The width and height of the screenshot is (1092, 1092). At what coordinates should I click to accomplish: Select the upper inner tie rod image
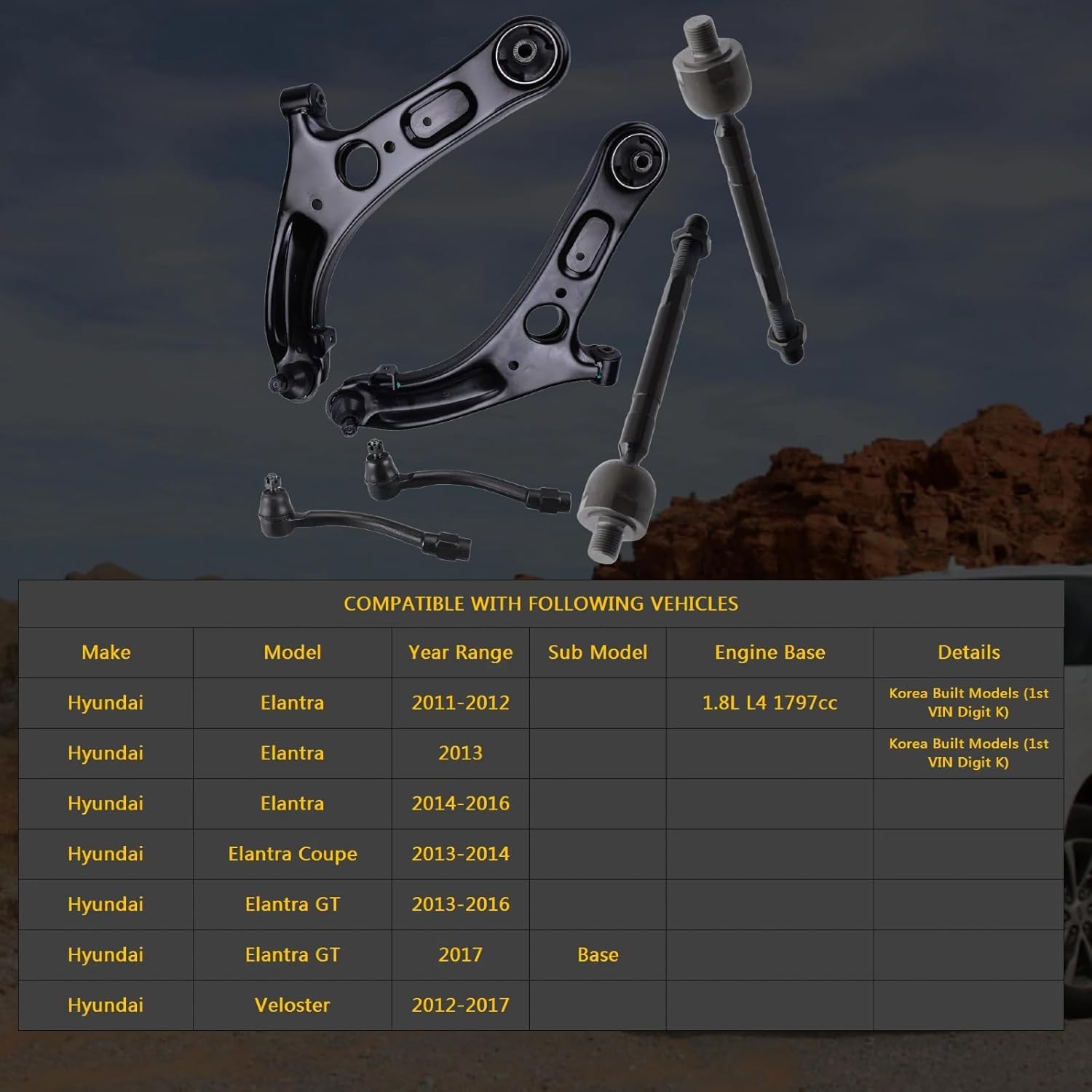(739, 189)
